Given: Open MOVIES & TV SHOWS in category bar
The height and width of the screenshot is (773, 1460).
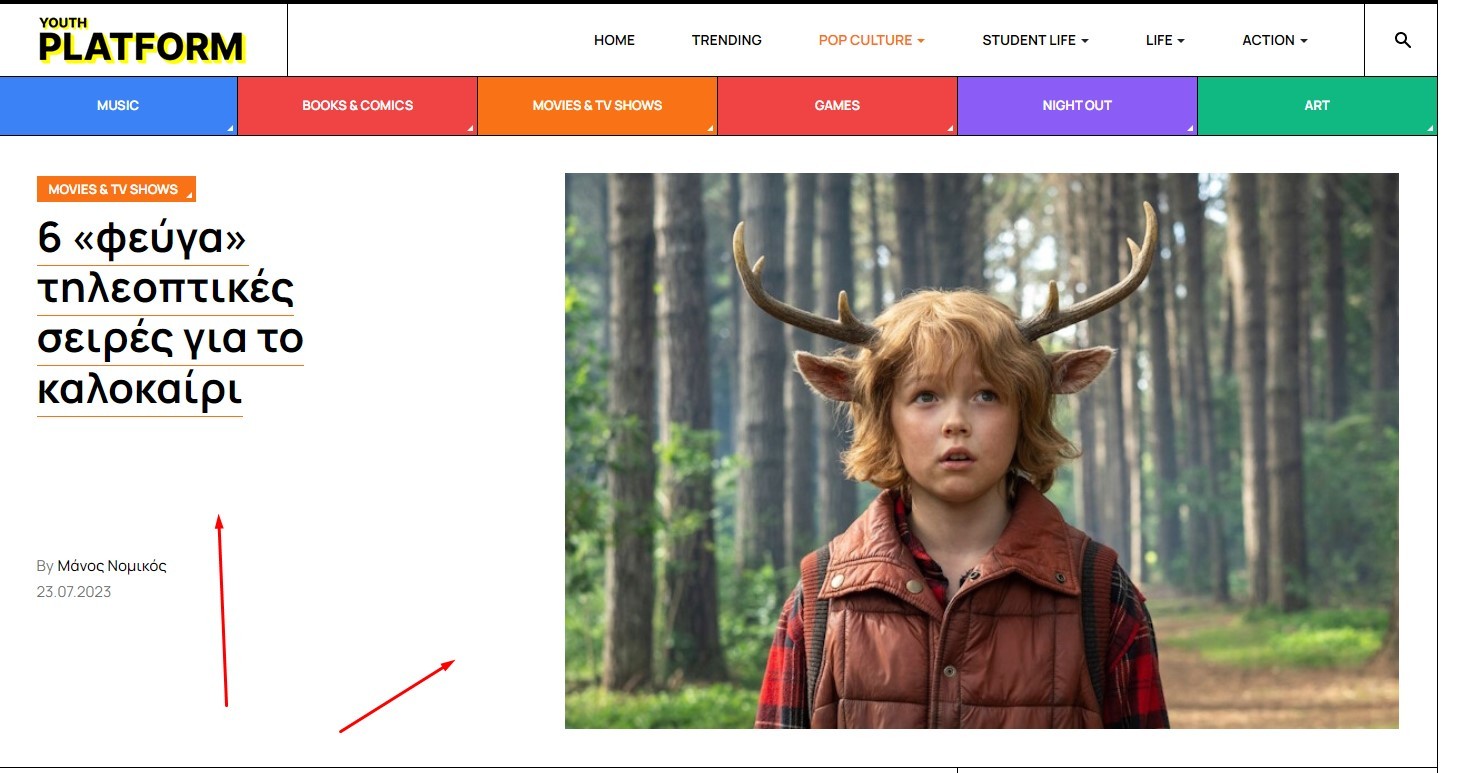Looking at the screenshot, I should (597, 105).
